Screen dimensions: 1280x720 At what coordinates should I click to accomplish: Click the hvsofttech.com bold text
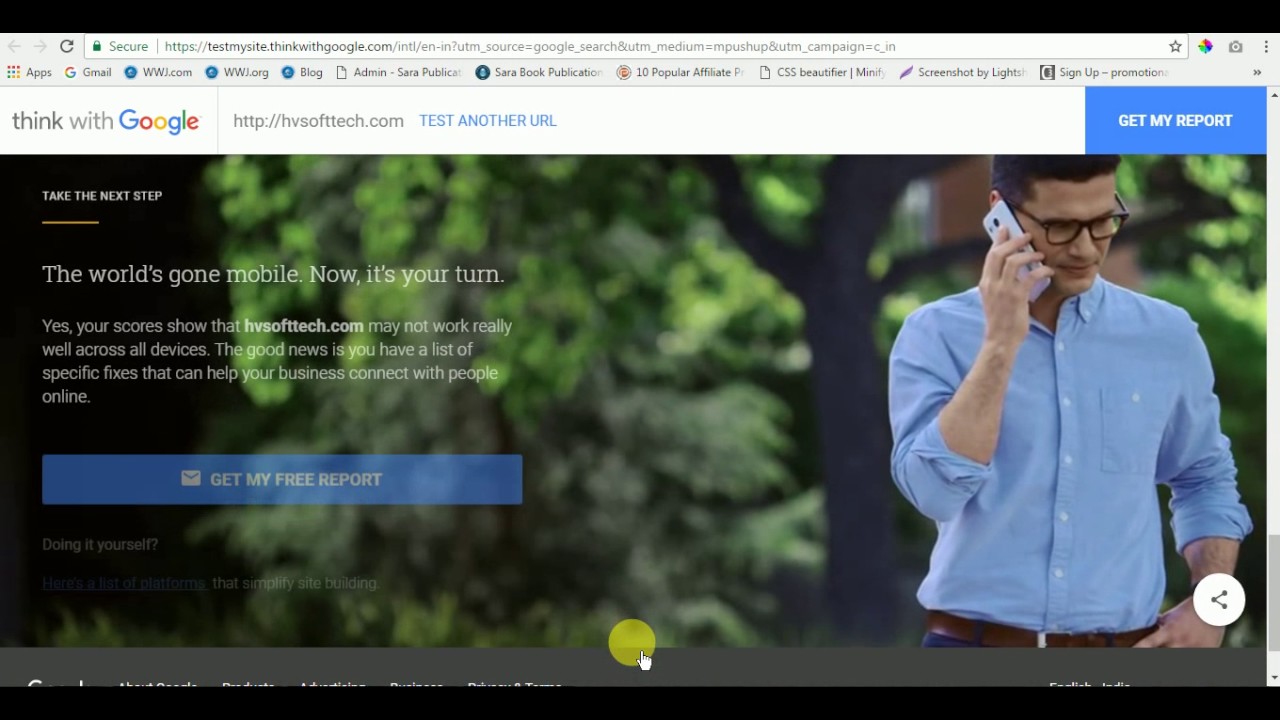tap(304, 326)
